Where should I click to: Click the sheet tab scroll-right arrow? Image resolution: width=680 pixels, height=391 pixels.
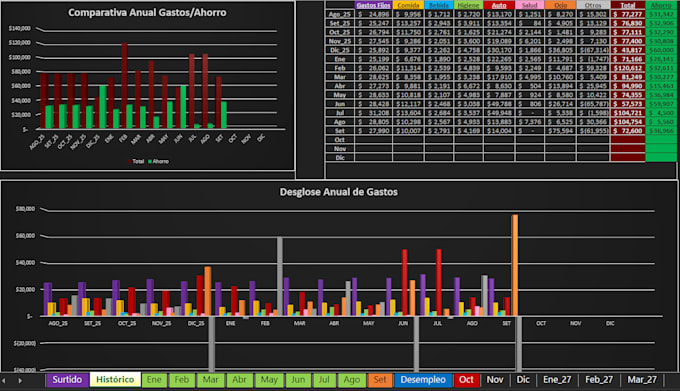(x=20, y=381)
